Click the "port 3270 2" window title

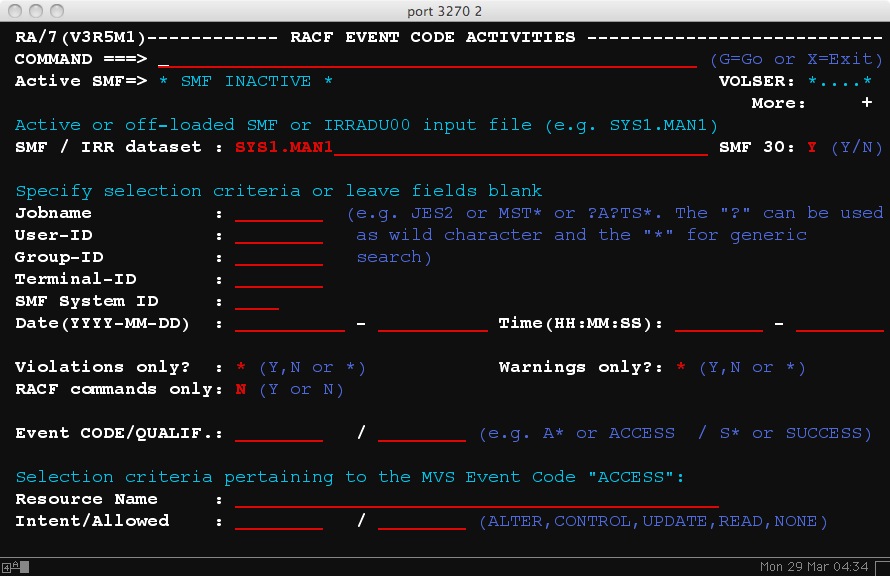tap(444, 11)
